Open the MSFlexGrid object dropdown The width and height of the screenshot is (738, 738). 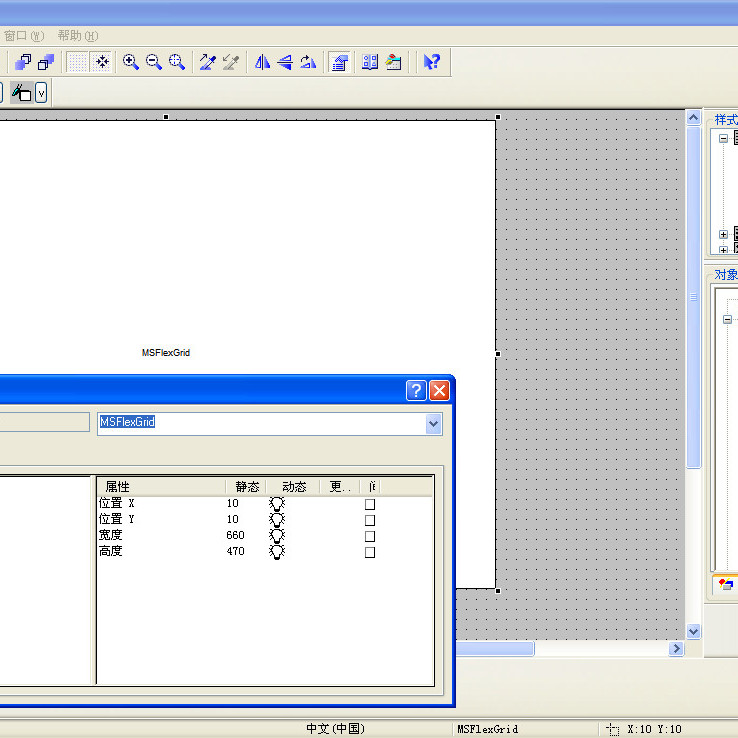[x=433, y=423]
